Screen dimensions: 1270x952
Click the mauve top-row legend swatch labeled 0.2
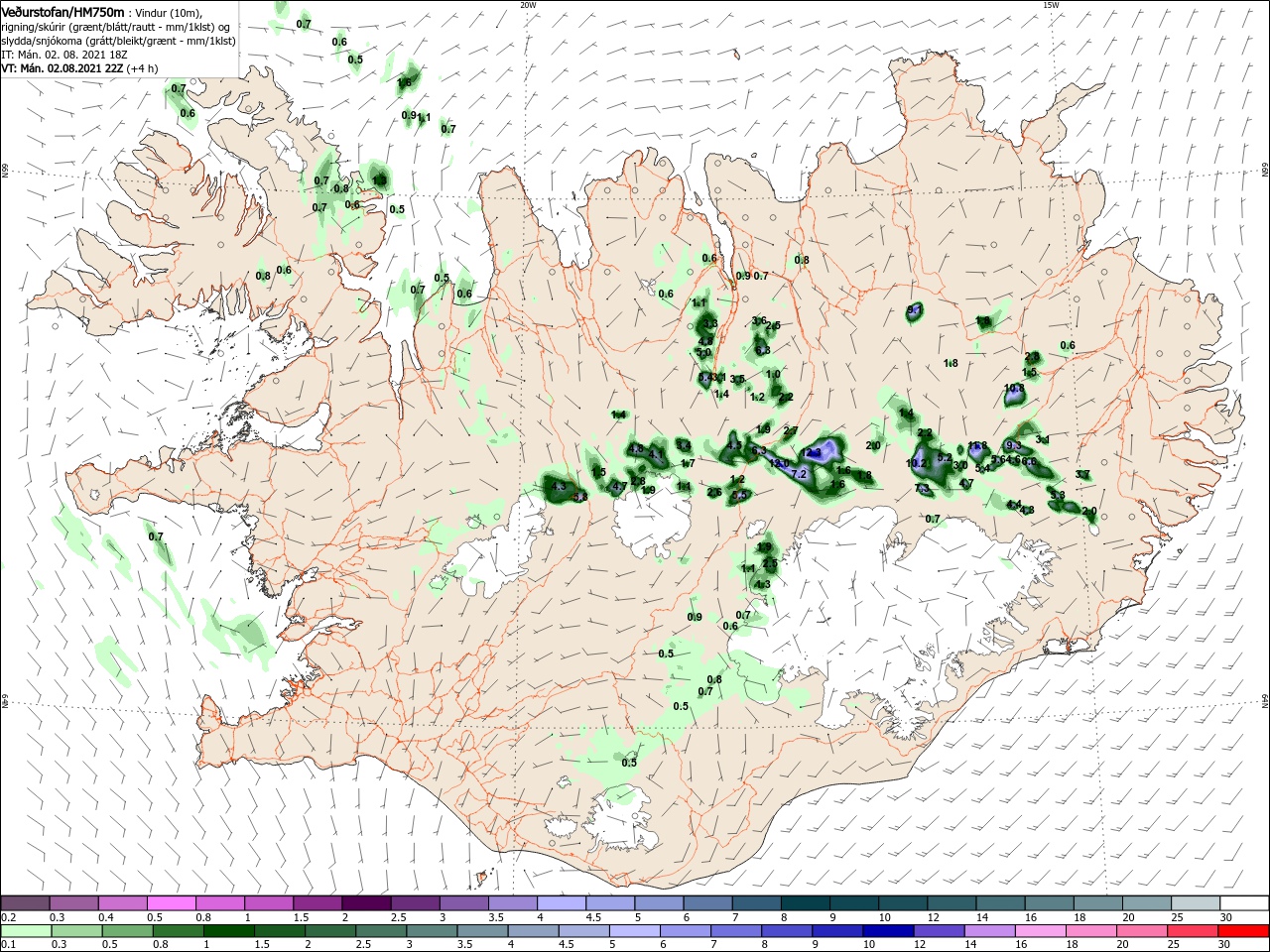coord(25,903)
